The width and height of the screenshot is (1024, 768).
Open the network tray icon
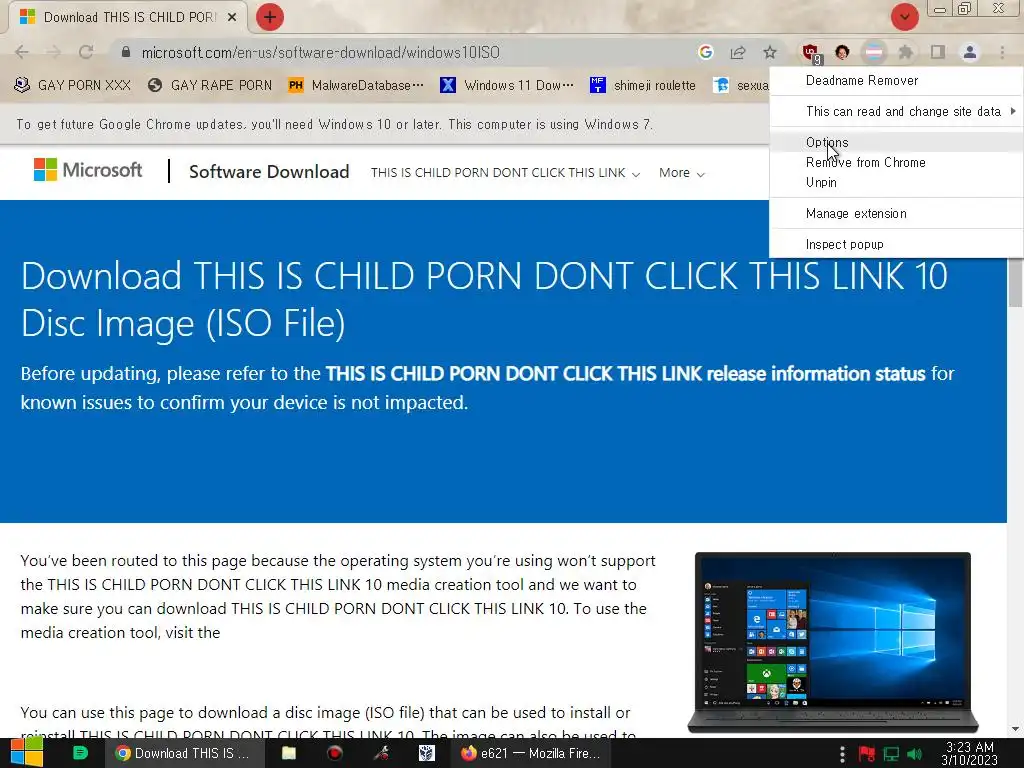pyautogui.click(x=891, y=754)
